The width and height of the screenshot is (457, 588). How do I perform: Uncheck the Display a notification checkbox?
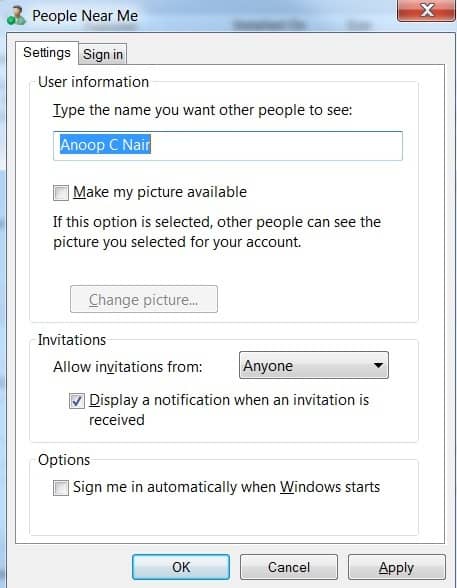click(76, 401)
